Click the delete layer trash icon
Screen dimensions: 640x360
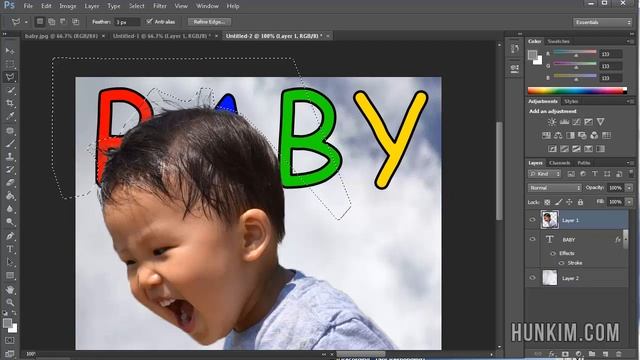pos(619,354)
